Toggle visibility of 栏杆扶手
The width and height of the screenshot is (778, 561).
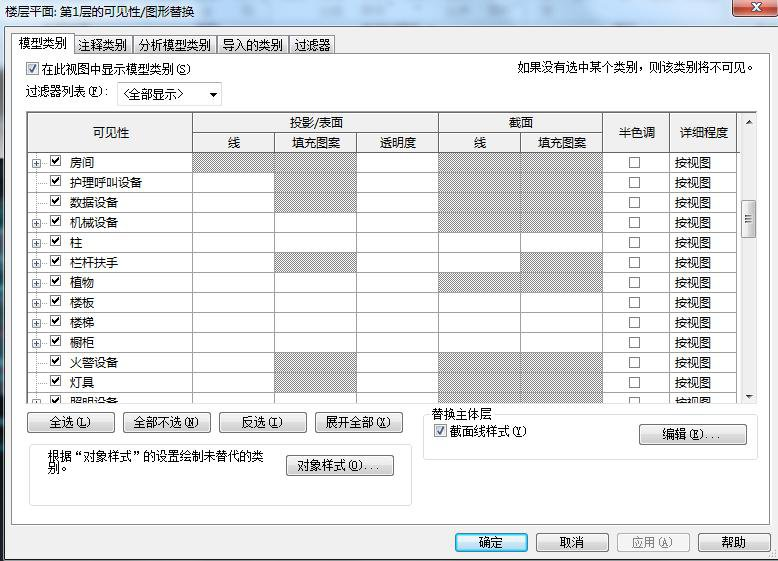point(56,261)
